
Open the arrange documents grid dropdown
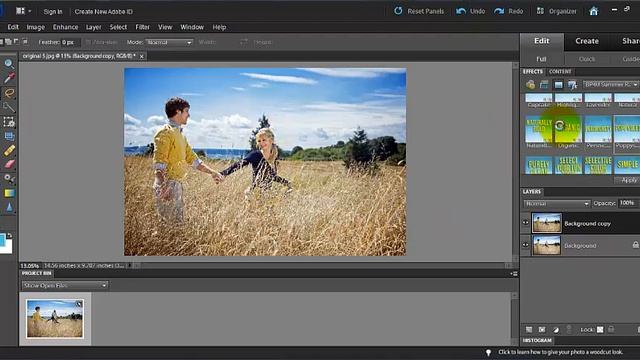tap(23, 11)
